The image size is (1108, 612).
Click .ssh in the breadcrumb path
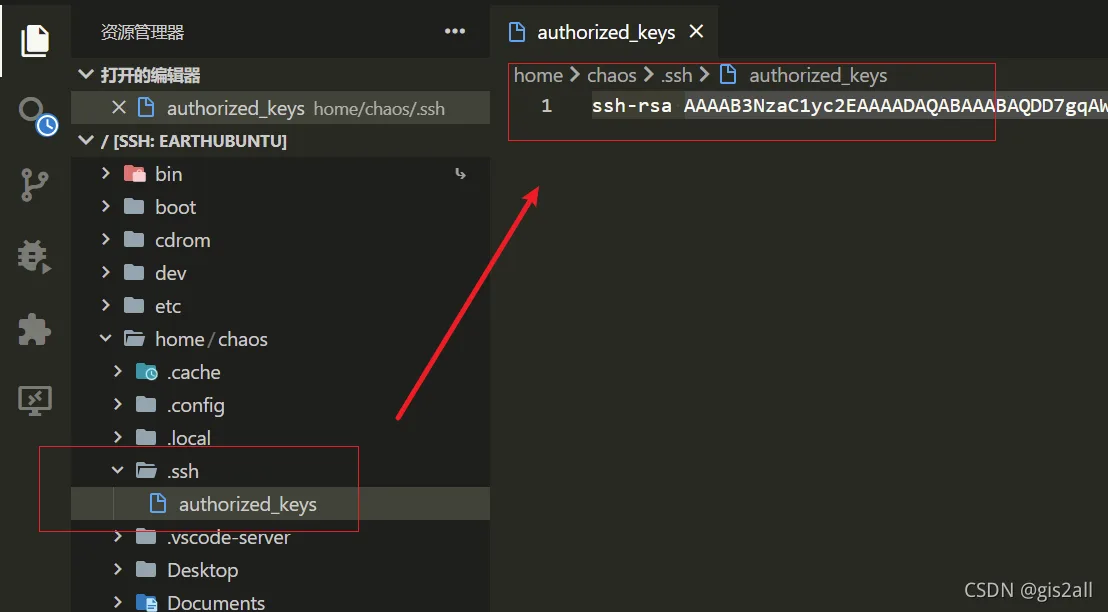tap(676, 75)
